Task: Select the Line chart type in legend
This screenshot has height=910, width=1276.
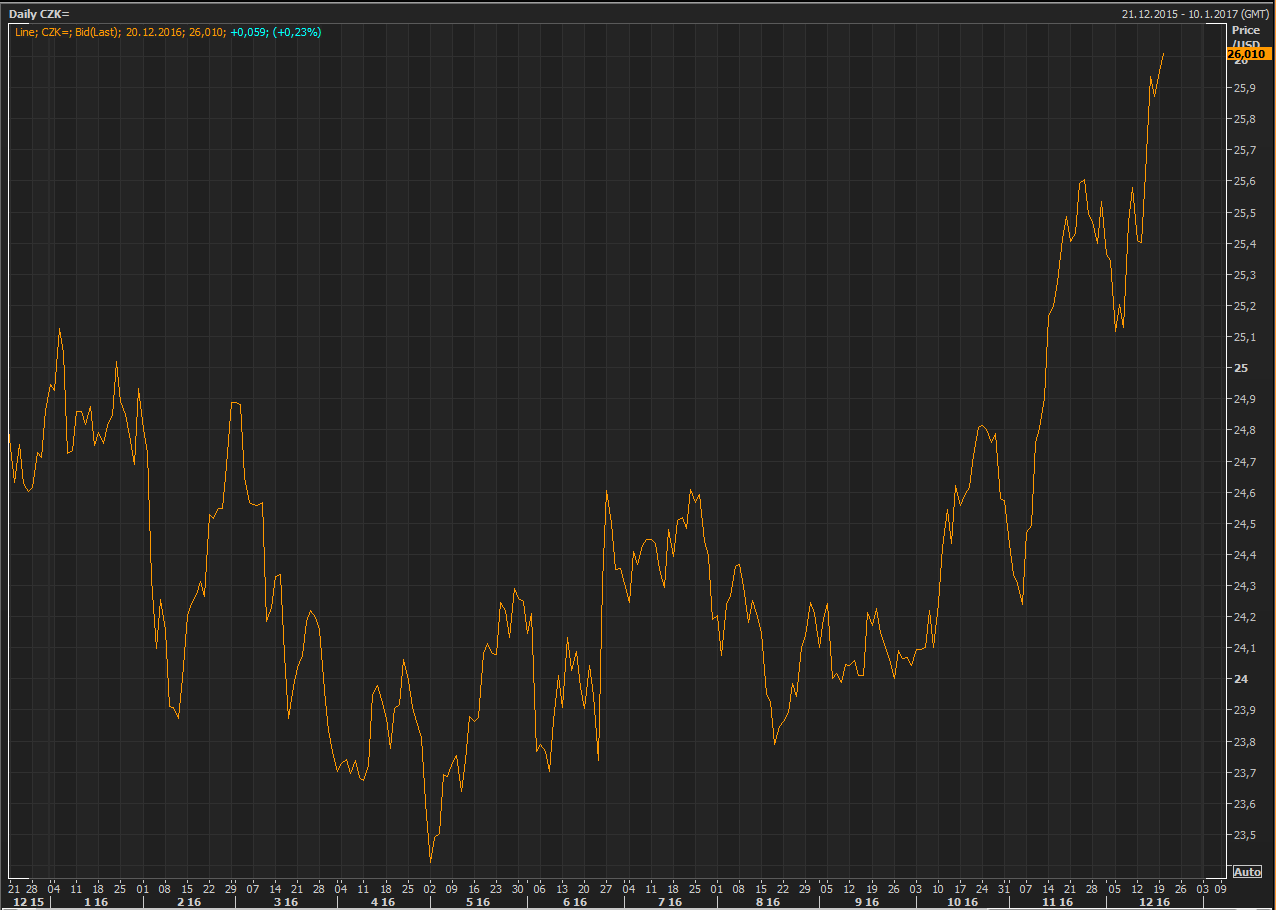Action: pyautogui.click(x=26, y=32)
